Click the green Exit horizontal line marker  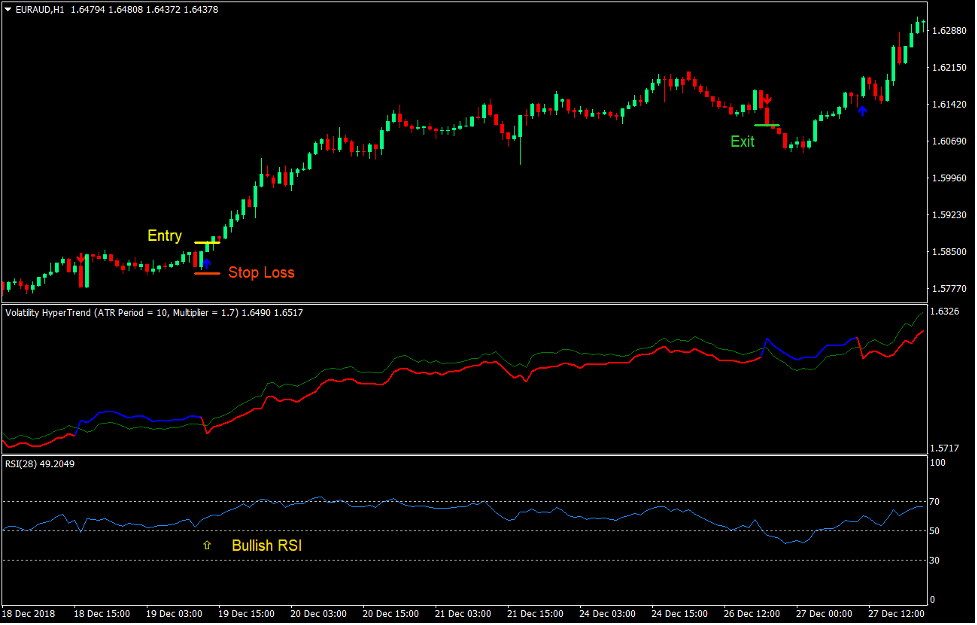pyautogui.click(x=767, y=125)
